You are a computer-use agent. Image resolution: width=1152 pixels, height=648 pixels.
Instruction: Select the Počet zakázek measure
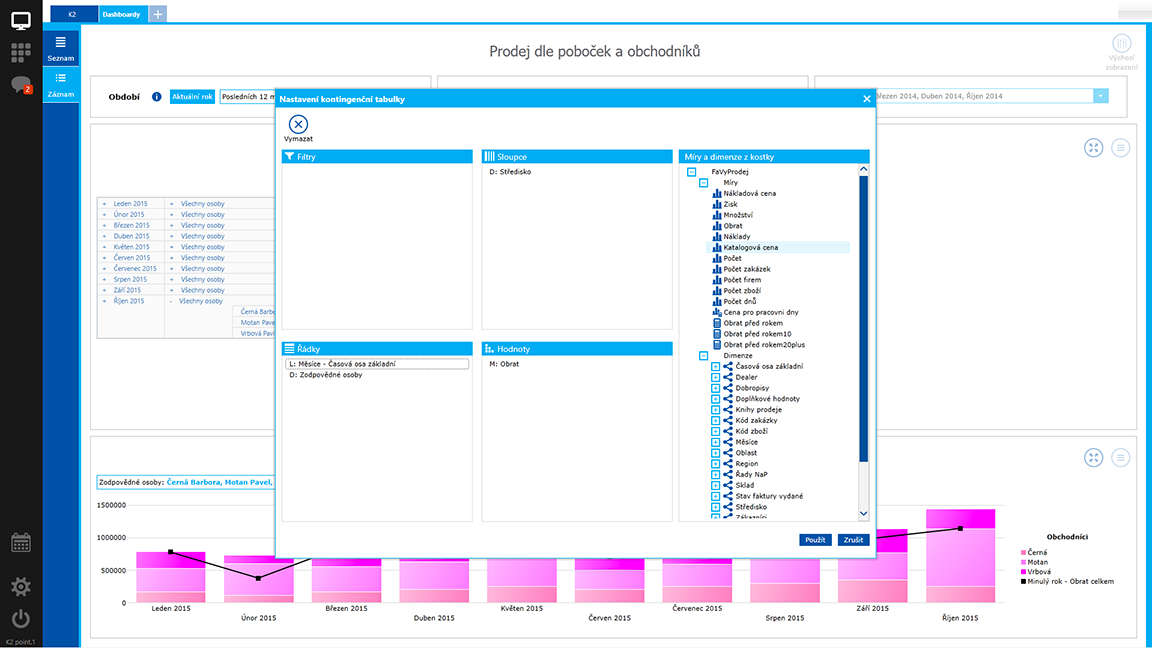[x=746, y=269]
